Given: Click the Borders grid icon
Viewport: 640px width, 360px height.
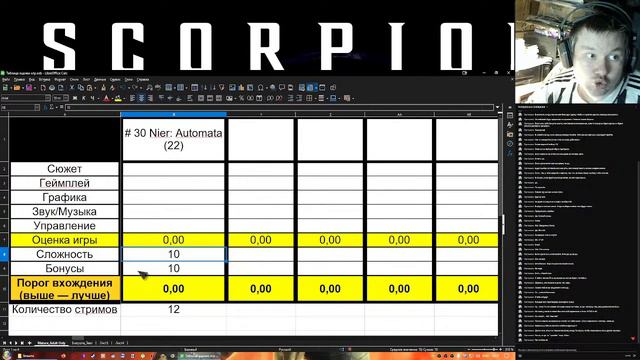Looking at the screenshot, I should point(309,98).
